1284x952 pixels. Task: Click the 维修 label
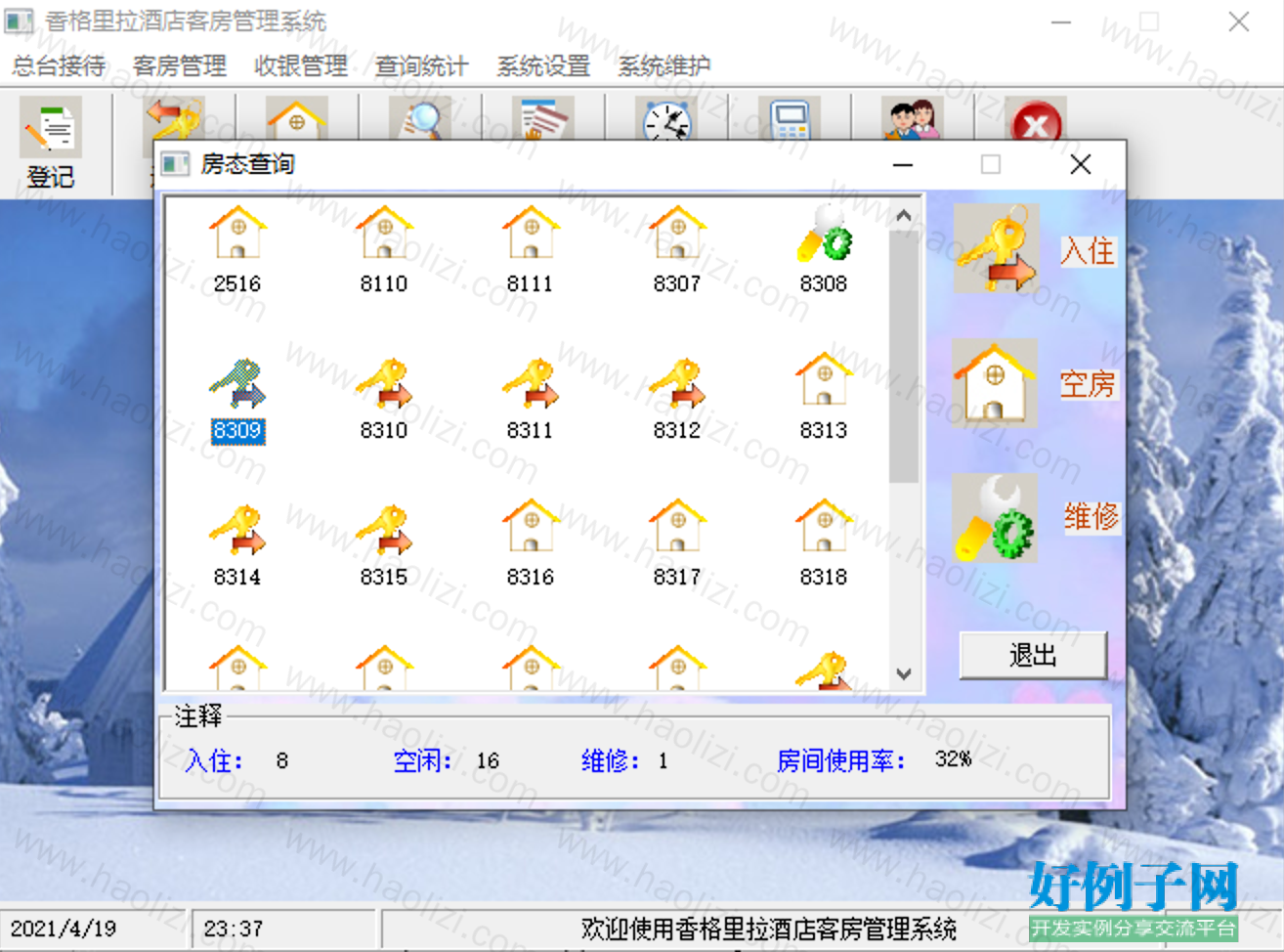[1091, 516]
